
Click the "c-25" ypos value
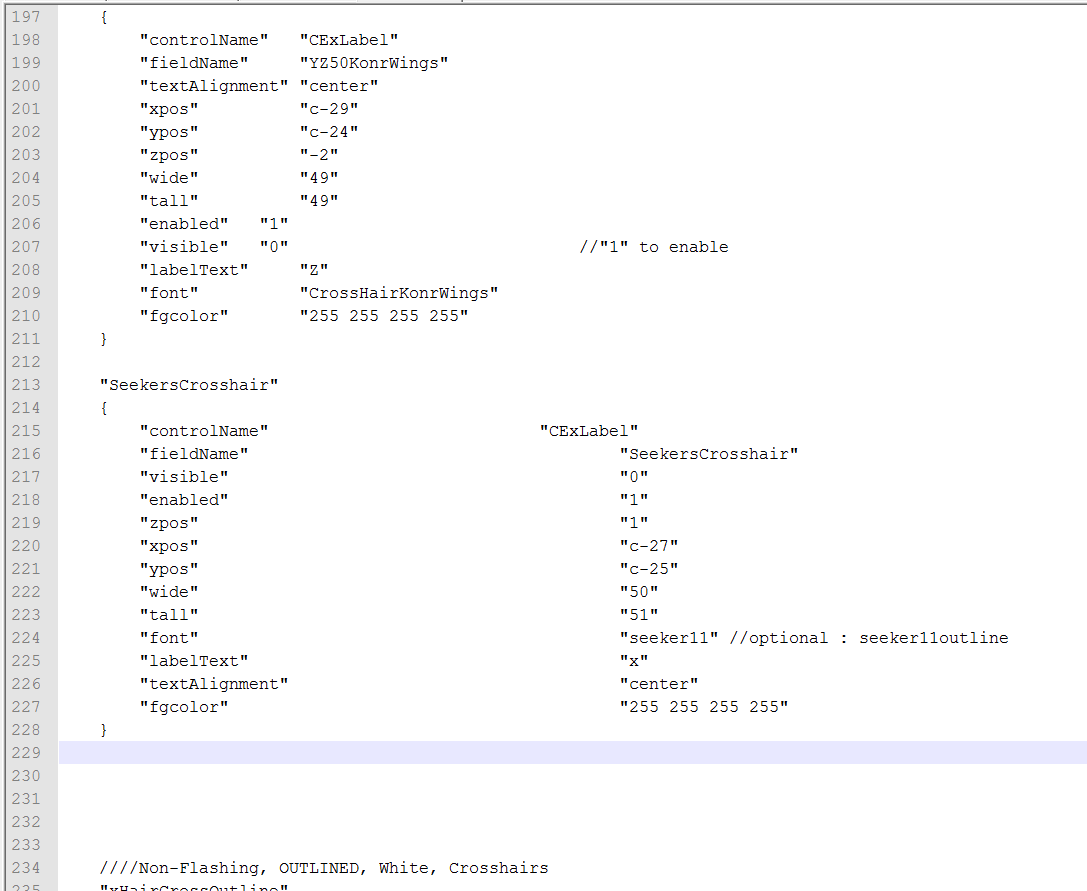(x=649, y=569)
